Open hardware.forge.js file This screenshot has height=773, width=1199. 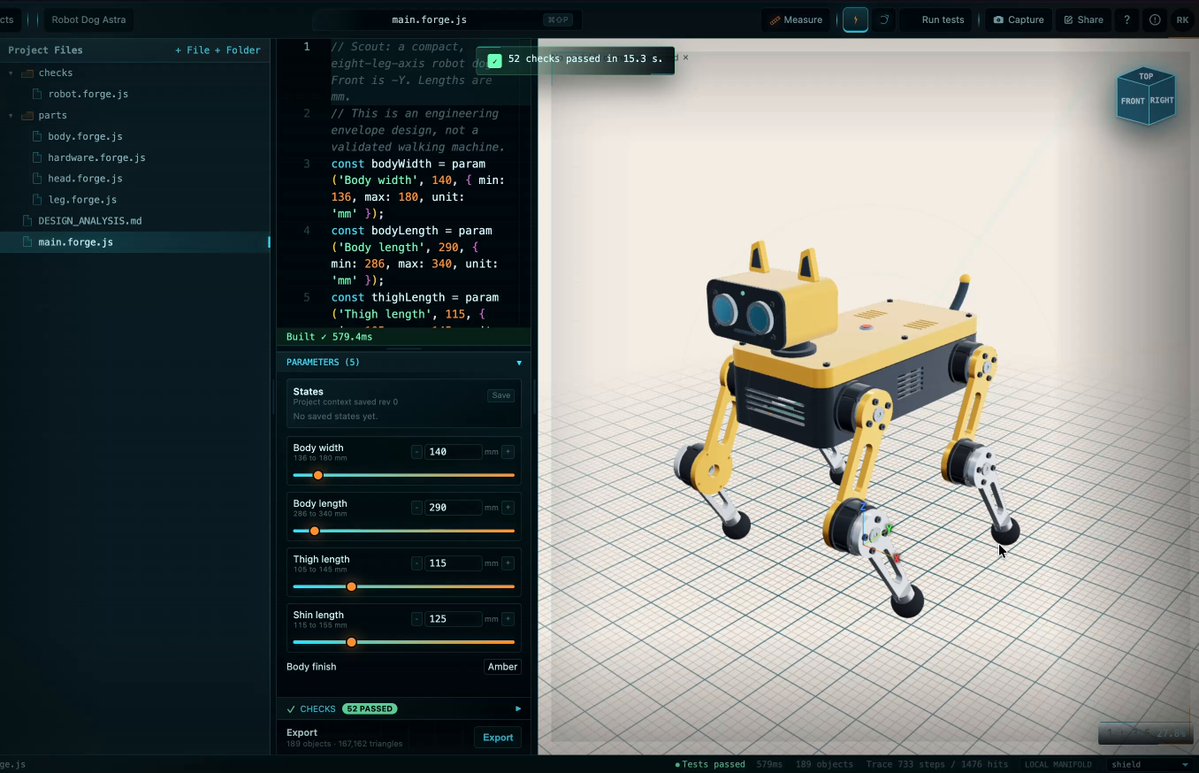point(96,158)
